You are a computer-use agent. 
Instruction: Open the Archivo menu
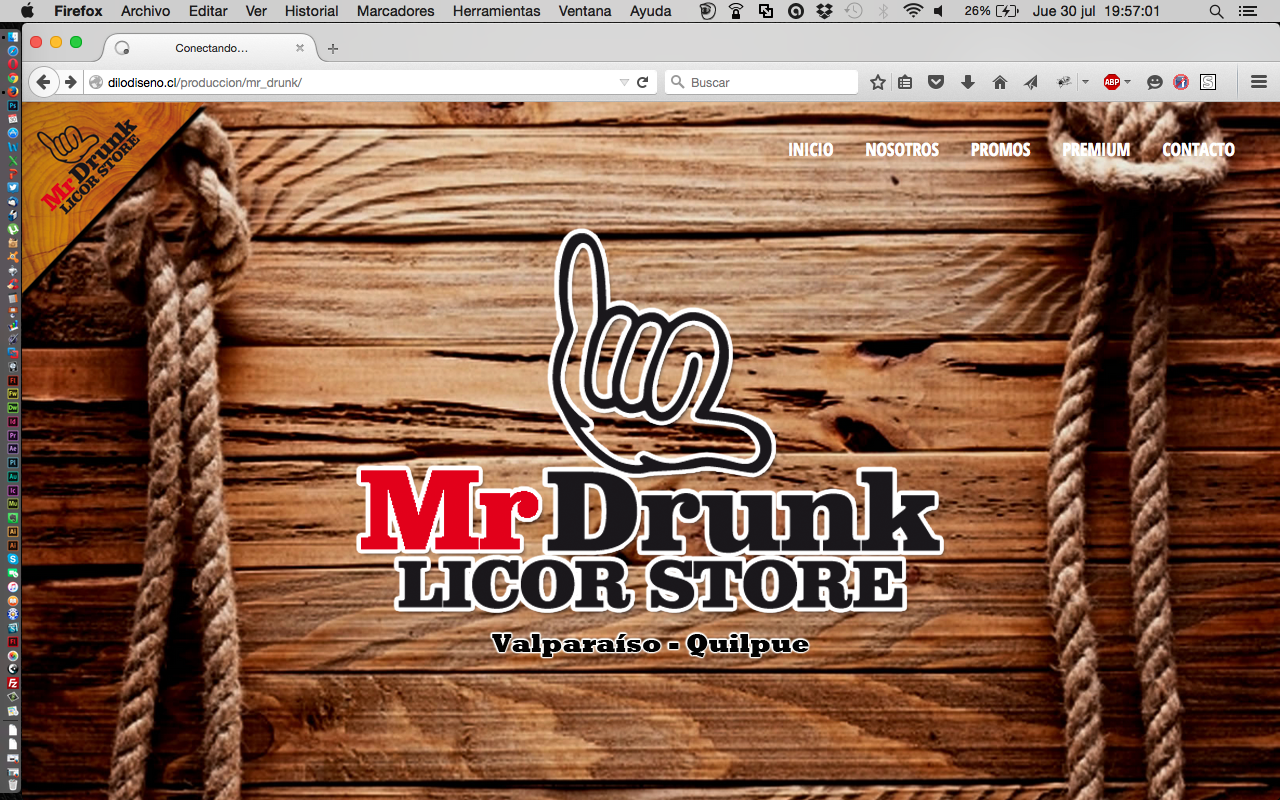[146, 11]
